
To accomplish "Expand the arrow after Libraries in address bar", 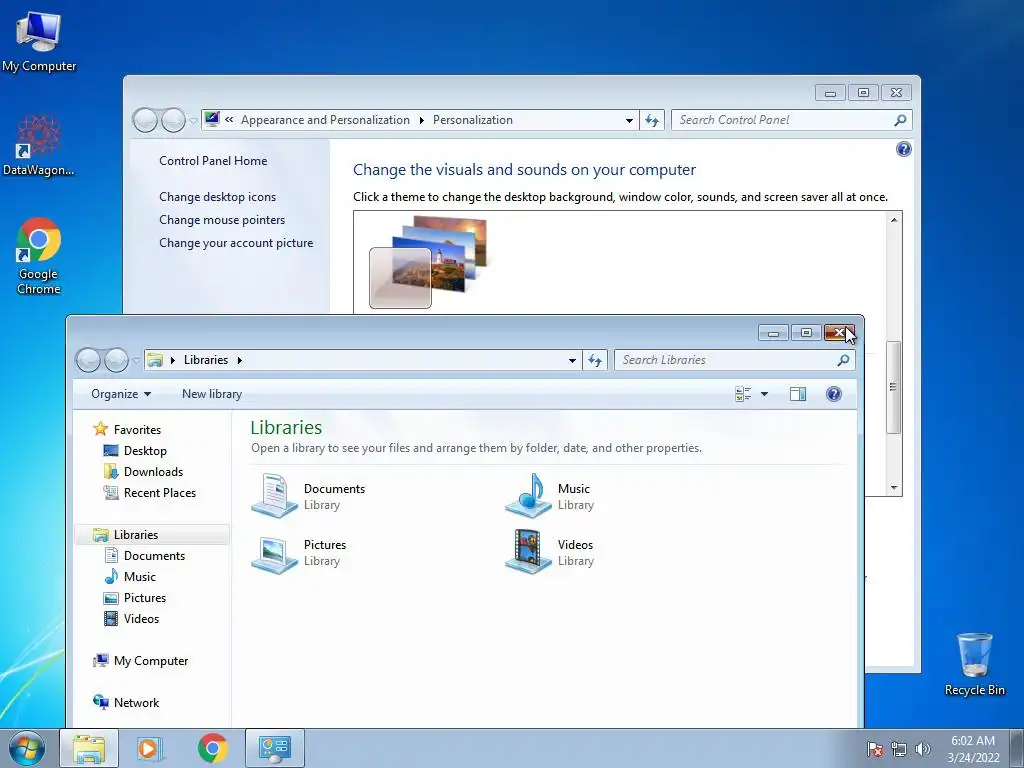I will coord(240,360).
